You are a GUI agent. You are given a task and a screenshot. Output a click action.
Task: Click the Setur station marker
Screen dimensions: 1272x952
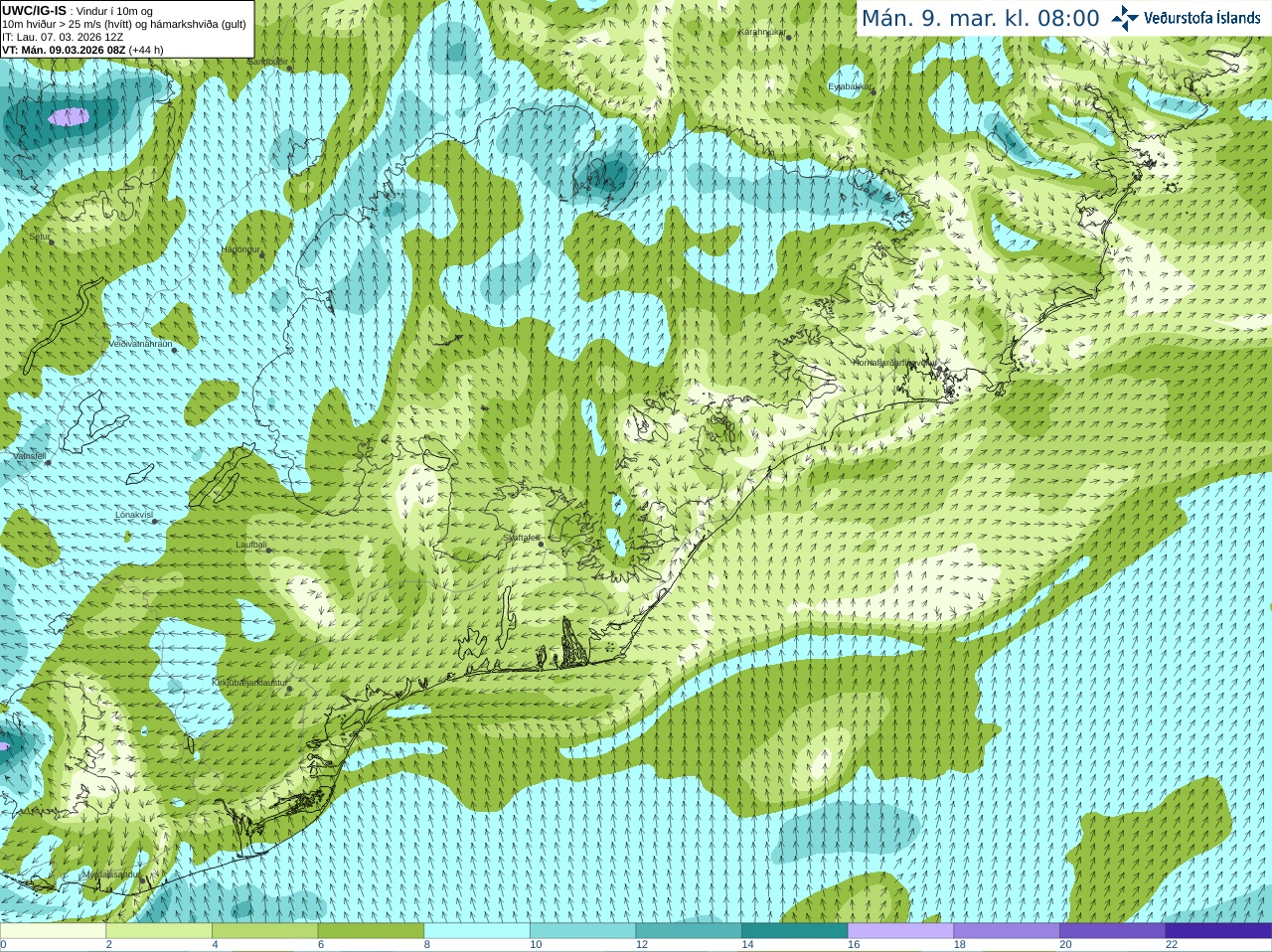click(x=51, y=241)
